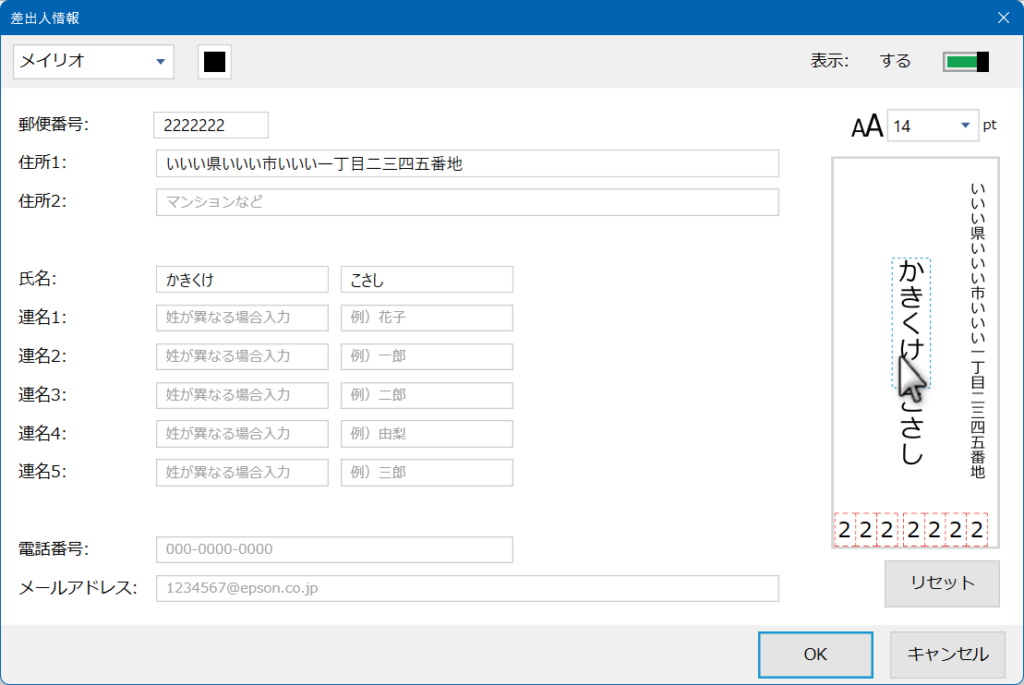
Task: Click the black font color swatch
Action: point(213,61)
